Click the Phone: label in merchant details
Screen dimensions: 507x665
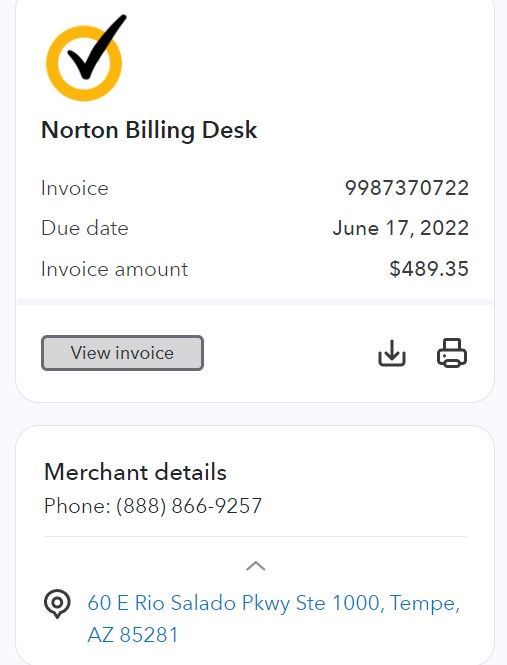77,506
